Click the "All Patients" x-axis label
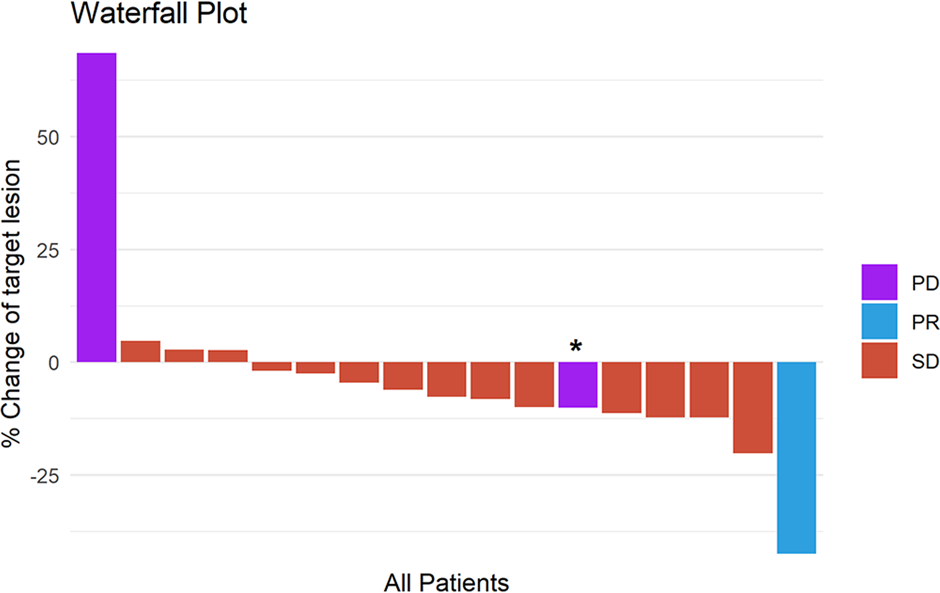This screenshot has width=940, height=593. (446, 582)
